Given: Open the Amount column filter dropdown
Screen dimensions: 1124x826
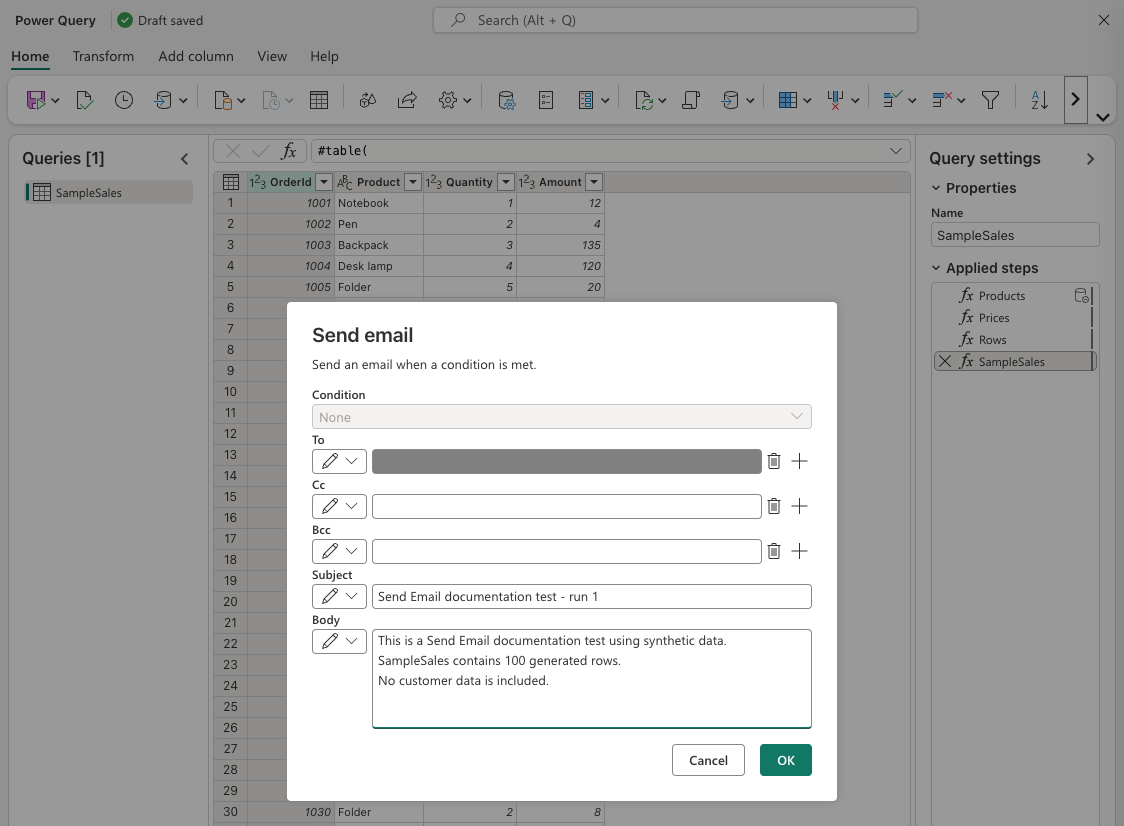Looking at the screenshot, I should 594,182.
